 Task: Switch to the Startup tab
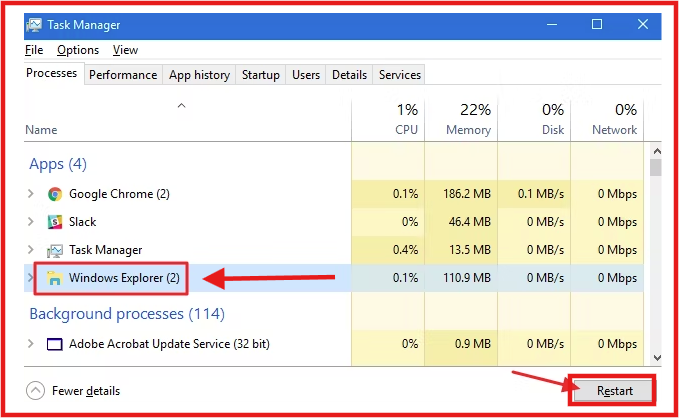coord(261,75)
